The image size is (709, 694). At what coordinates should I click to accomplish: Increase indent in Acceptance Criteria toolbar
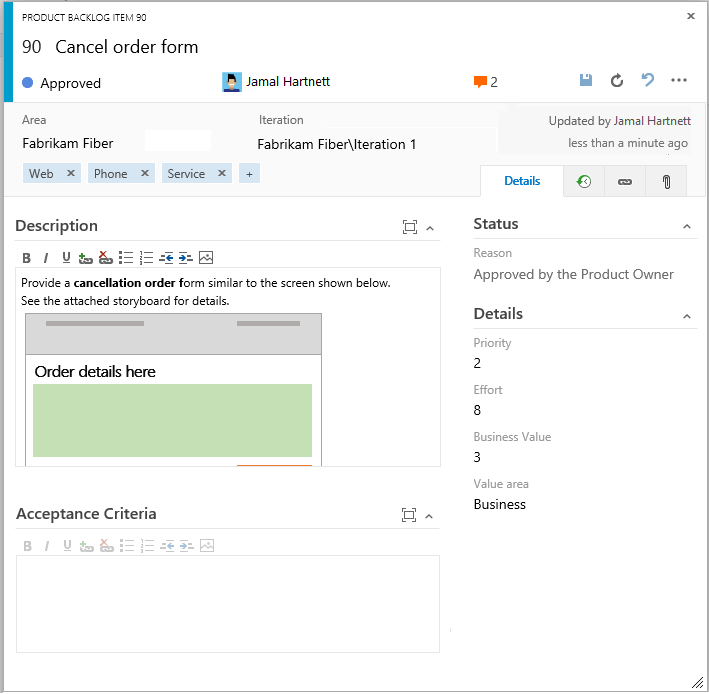pos(186,546)
